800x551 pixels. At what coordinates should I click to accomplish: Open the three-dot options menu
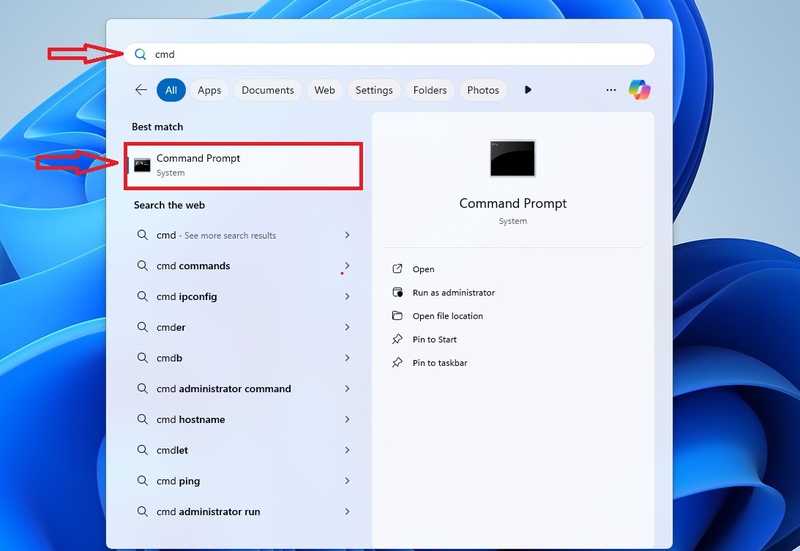tap(611, 90)
